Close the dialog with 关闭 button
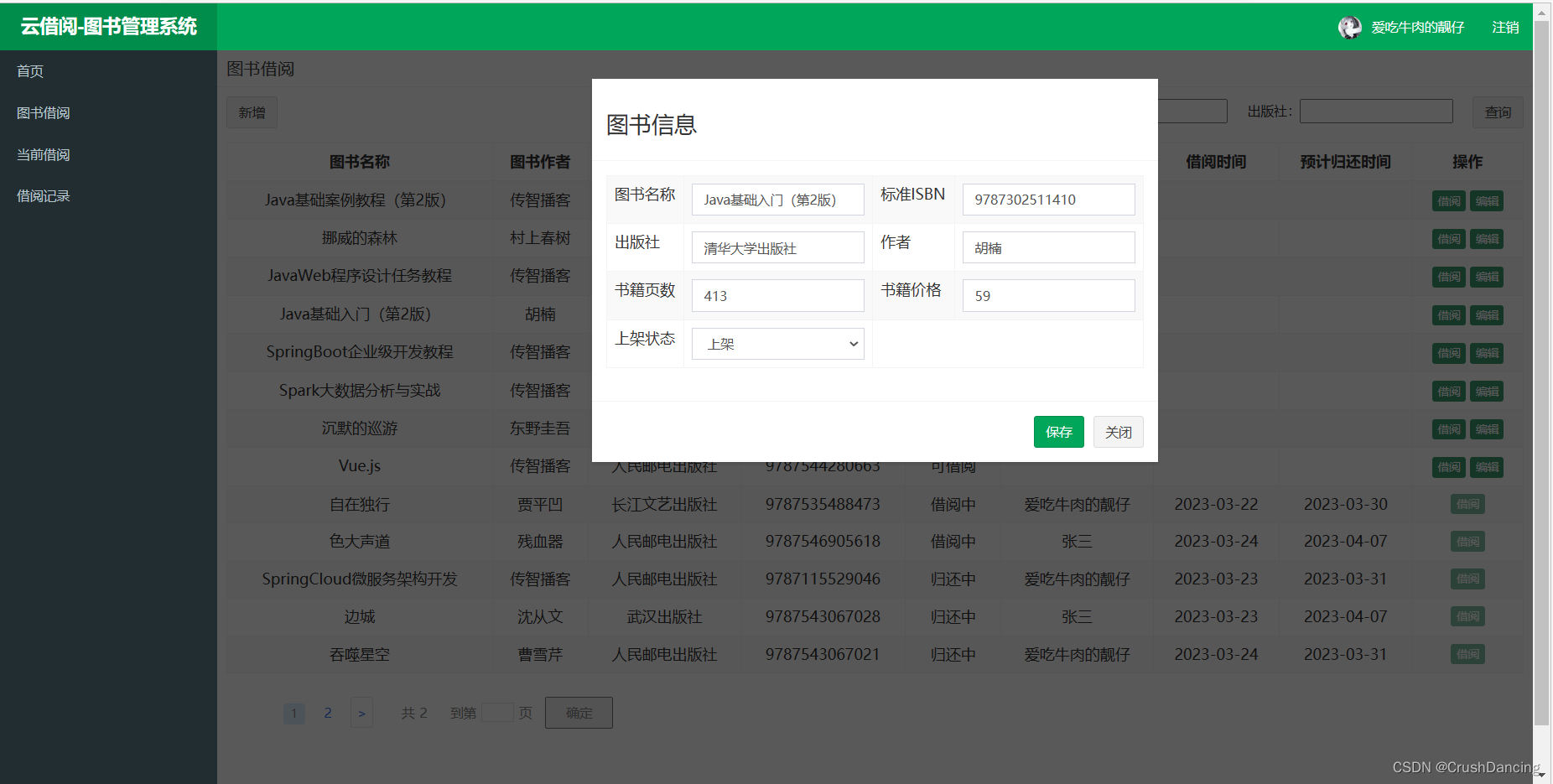Screen dimensions: 1553x784 [x=1118, y=432]
